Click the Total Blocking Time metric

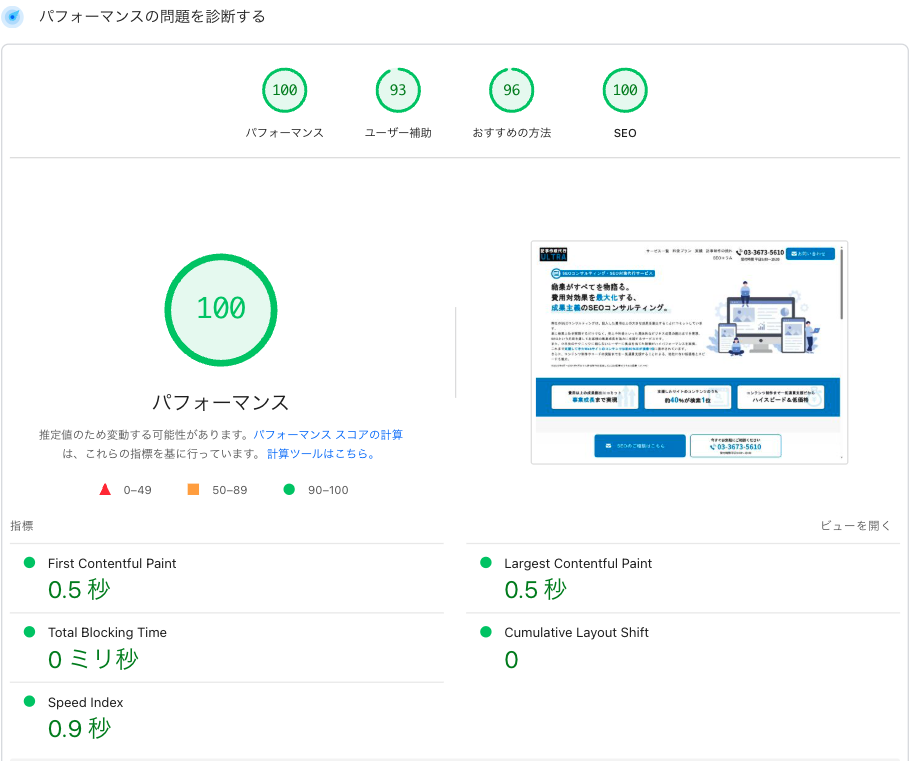pos(107,633)
